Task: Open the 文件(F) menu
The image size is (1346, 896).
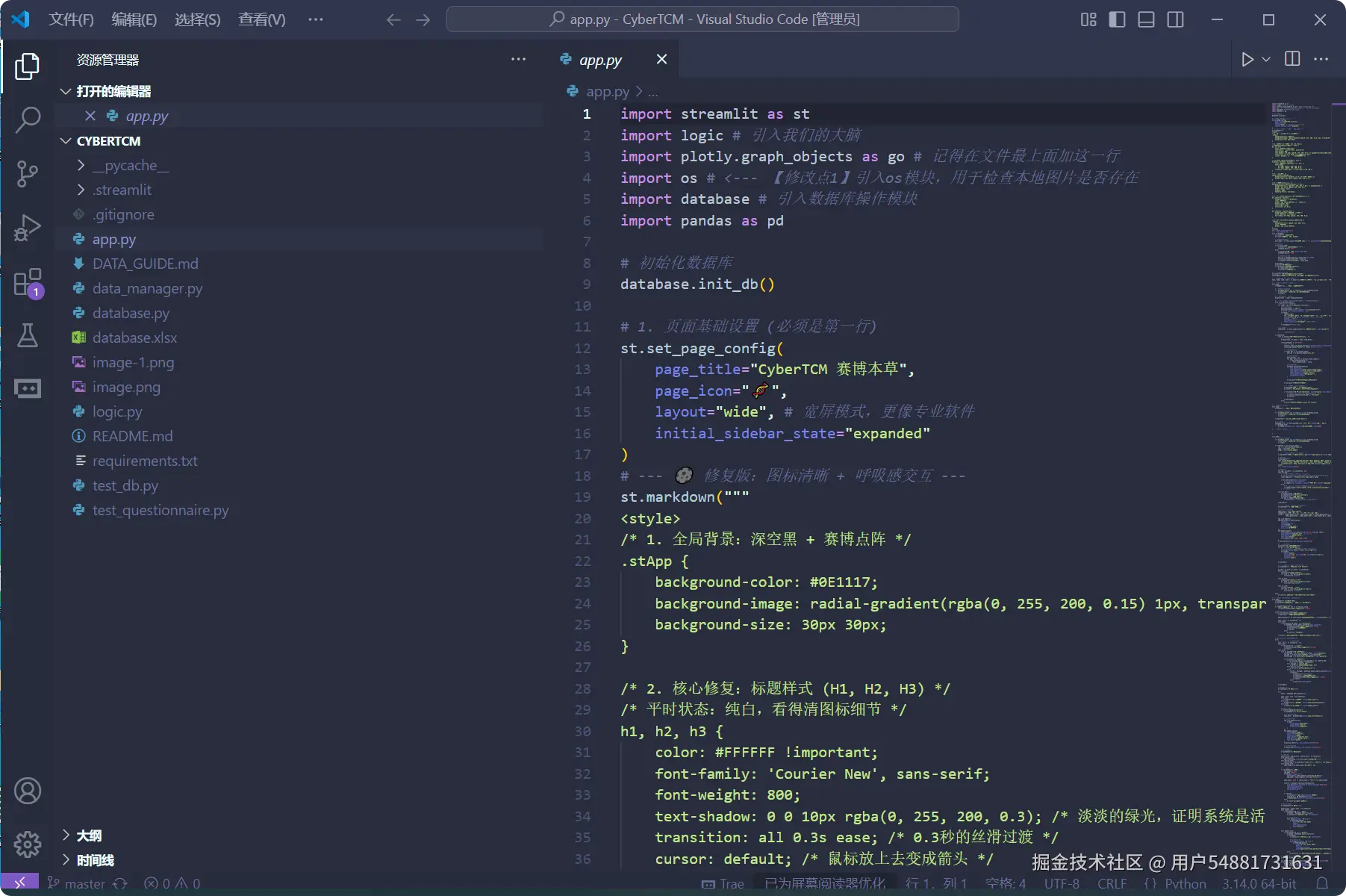Action: pyautogui.click(x=71, y=19)
